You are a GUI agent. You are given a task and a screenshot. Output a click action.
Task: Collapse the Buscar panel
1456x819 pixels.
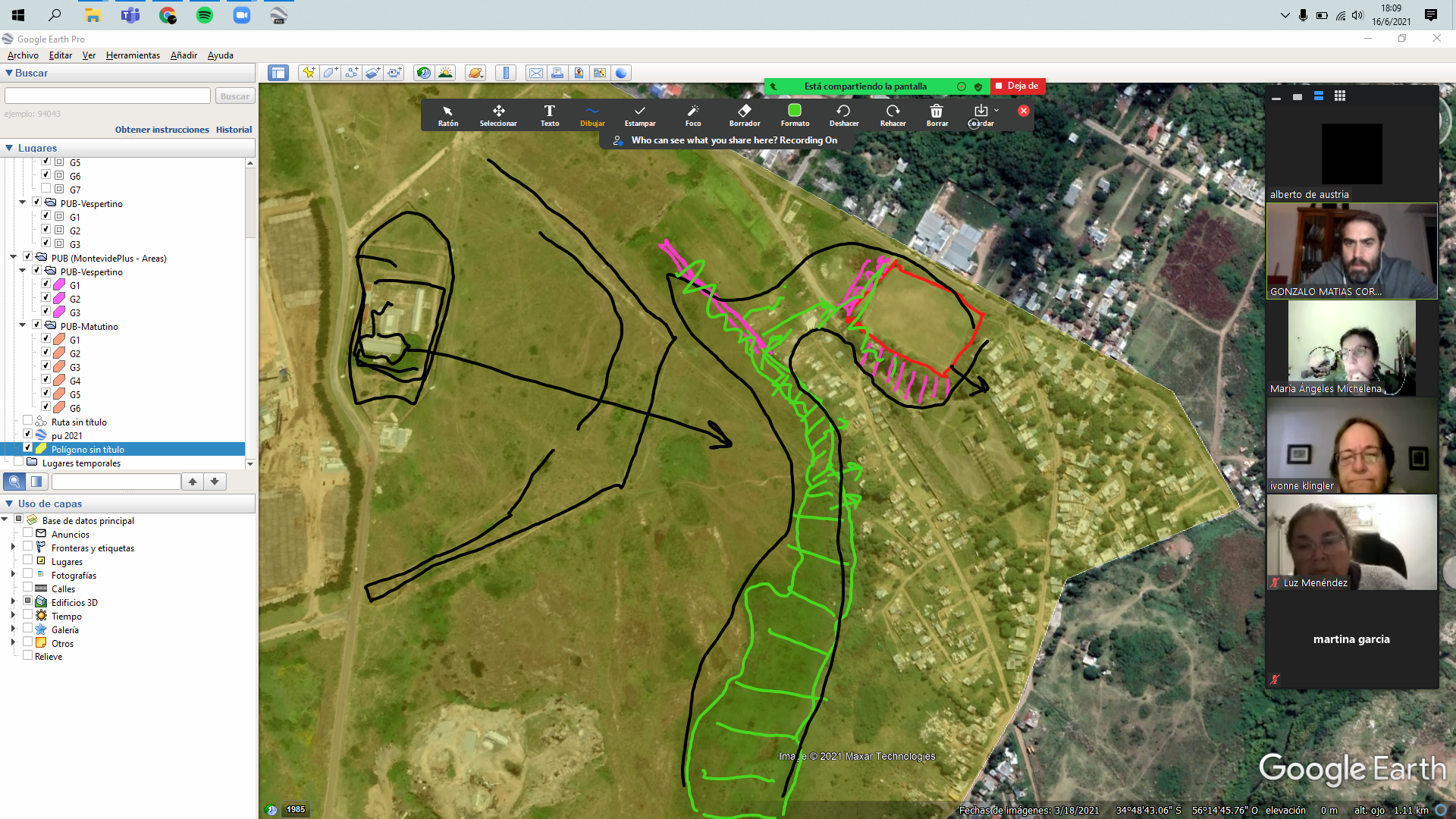(x=9, y=73)
